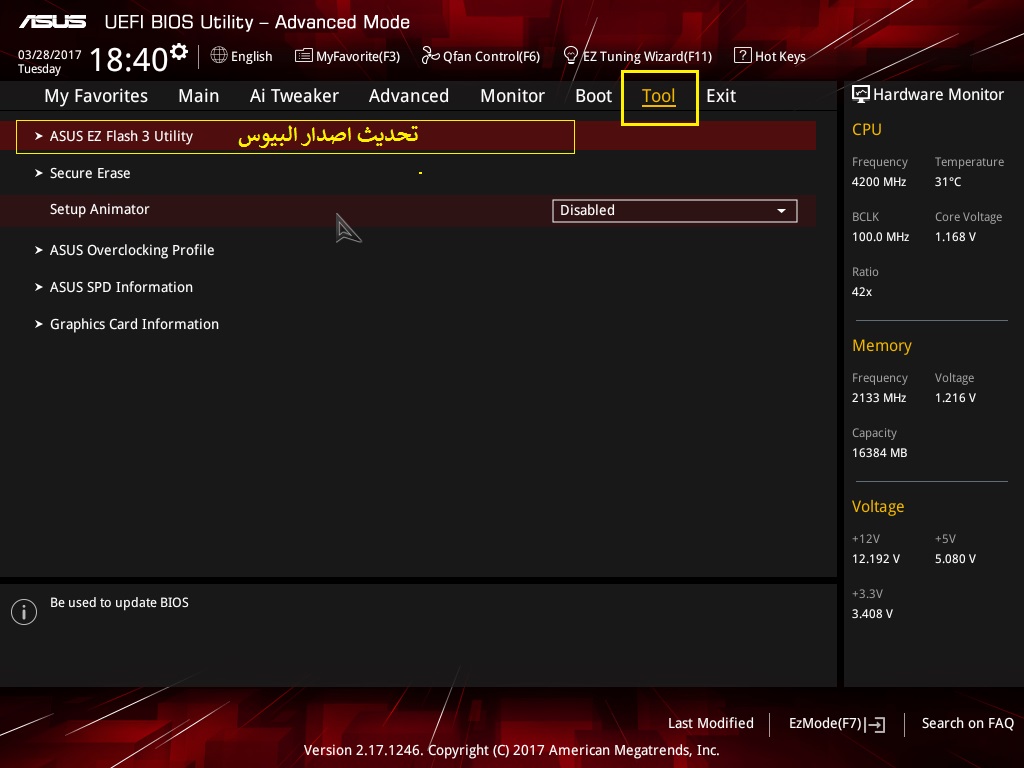This screenshot has height=768, width=1024.
Task: Click the 12.192 V reading
Action: pos(876,558)
